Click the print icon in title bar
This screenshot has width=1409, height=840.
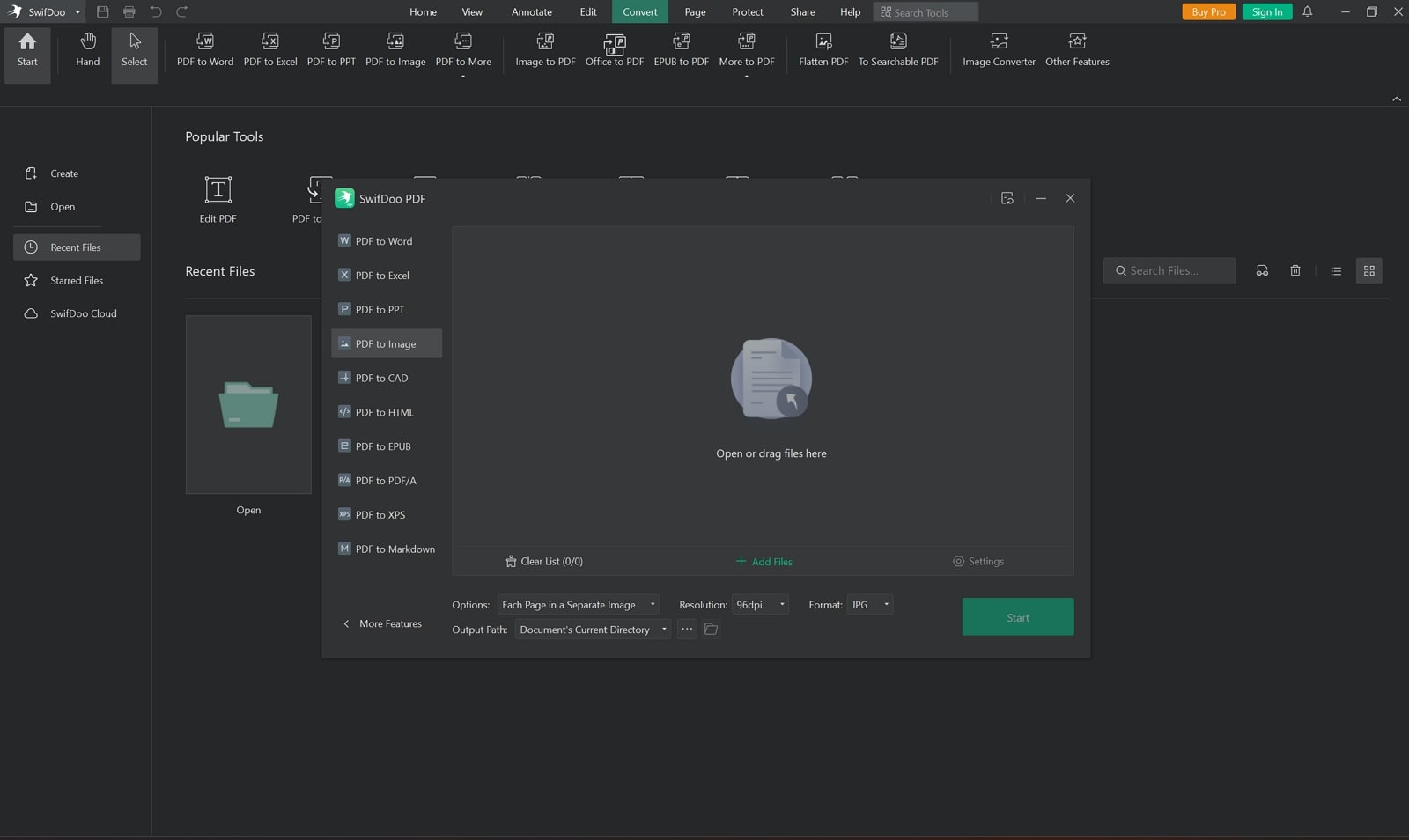click(x=129, y=11)
